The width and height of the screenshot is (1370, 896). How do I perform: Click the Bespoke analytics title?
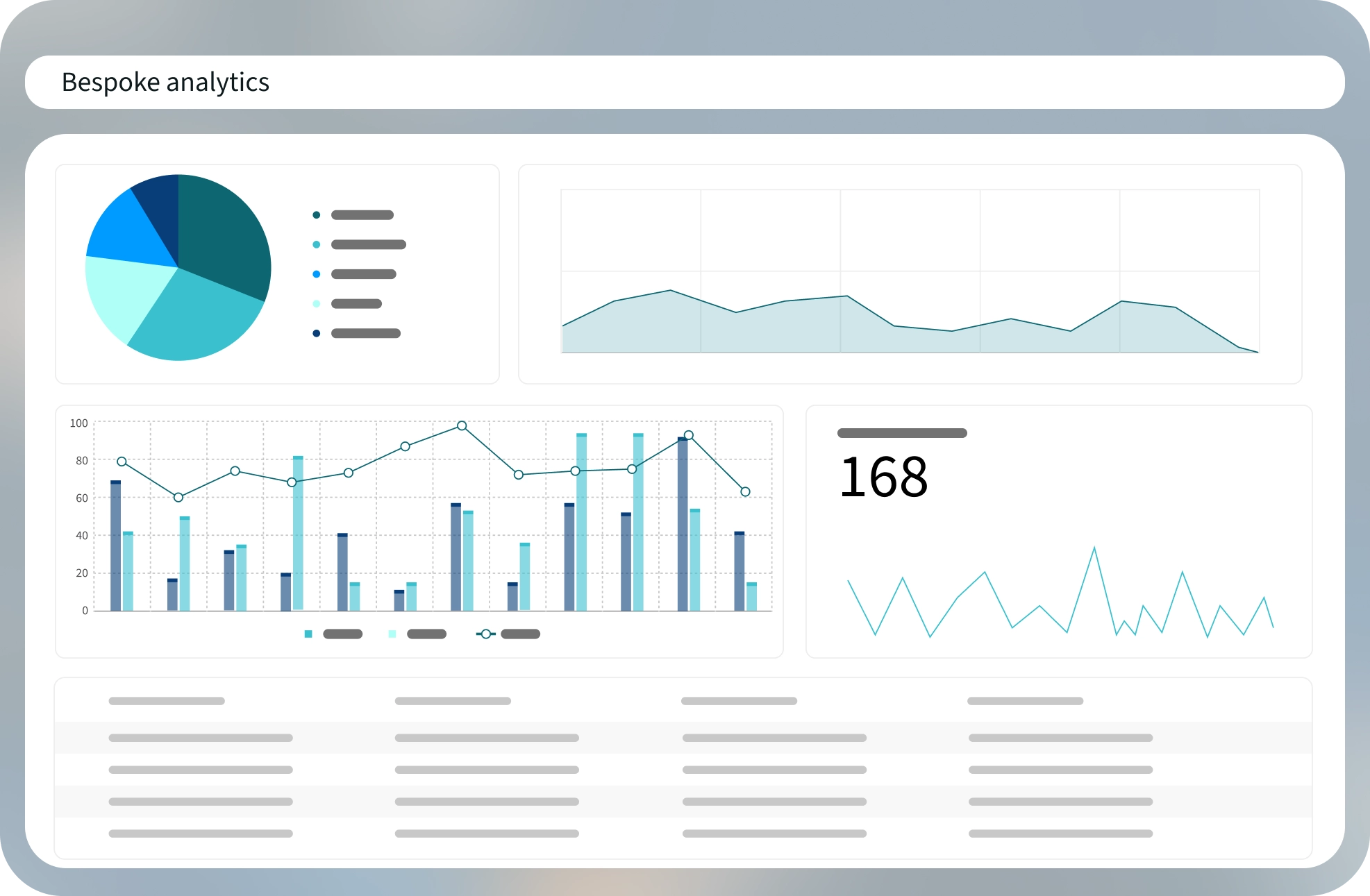click(x=165, y=82)
